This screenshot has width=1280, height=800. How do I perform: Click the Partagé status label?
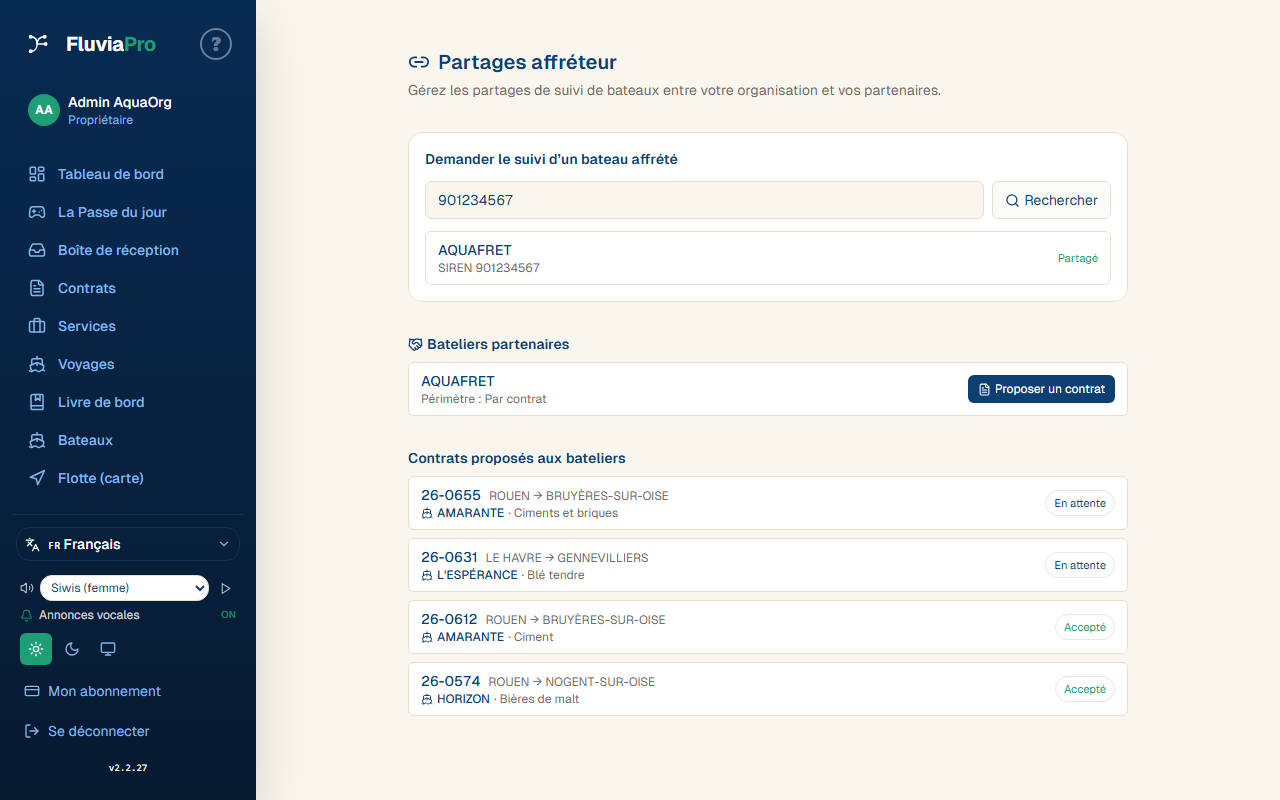[1078, 258]
